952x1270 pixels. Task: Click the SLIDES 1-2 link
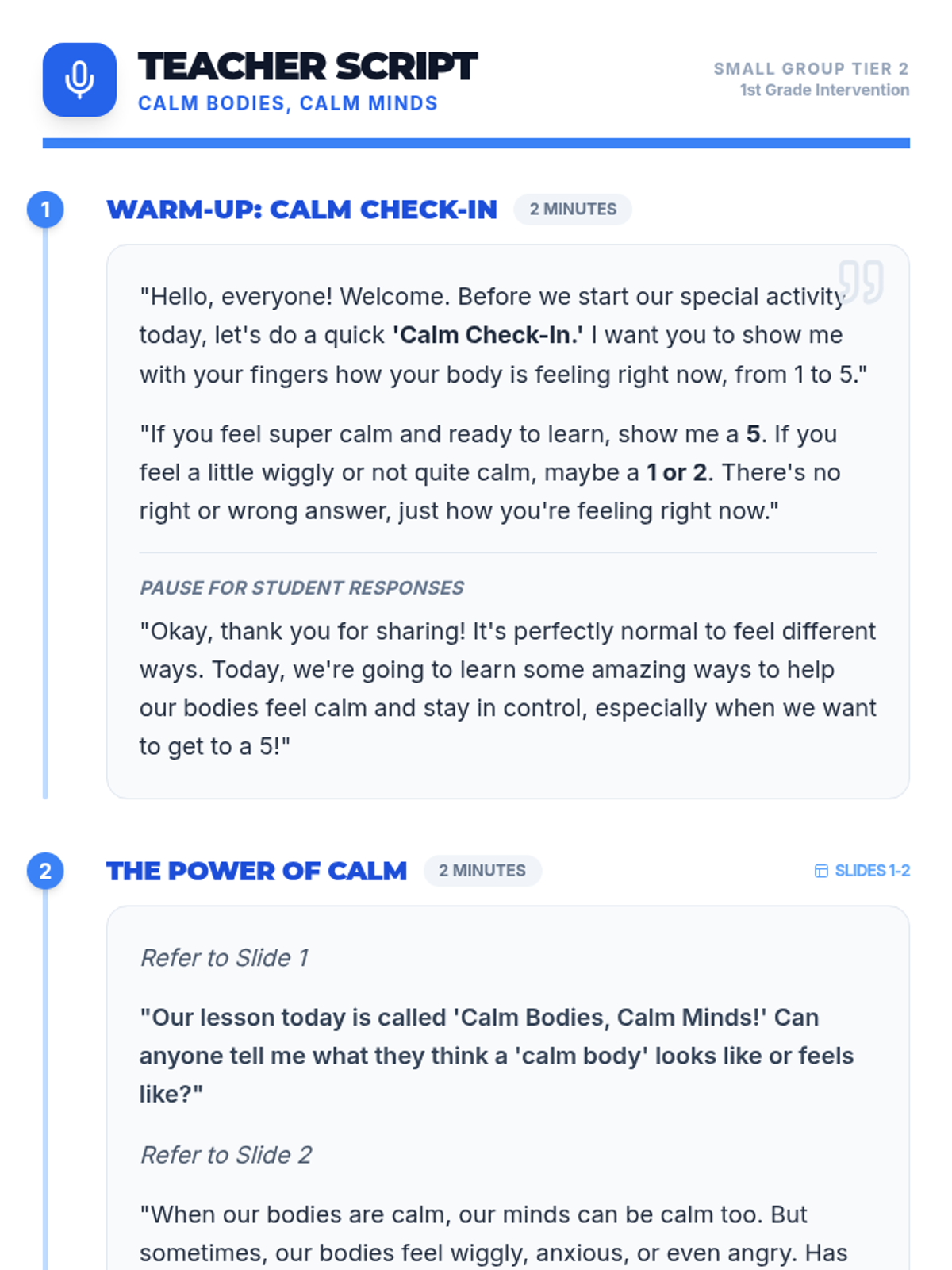871,871
